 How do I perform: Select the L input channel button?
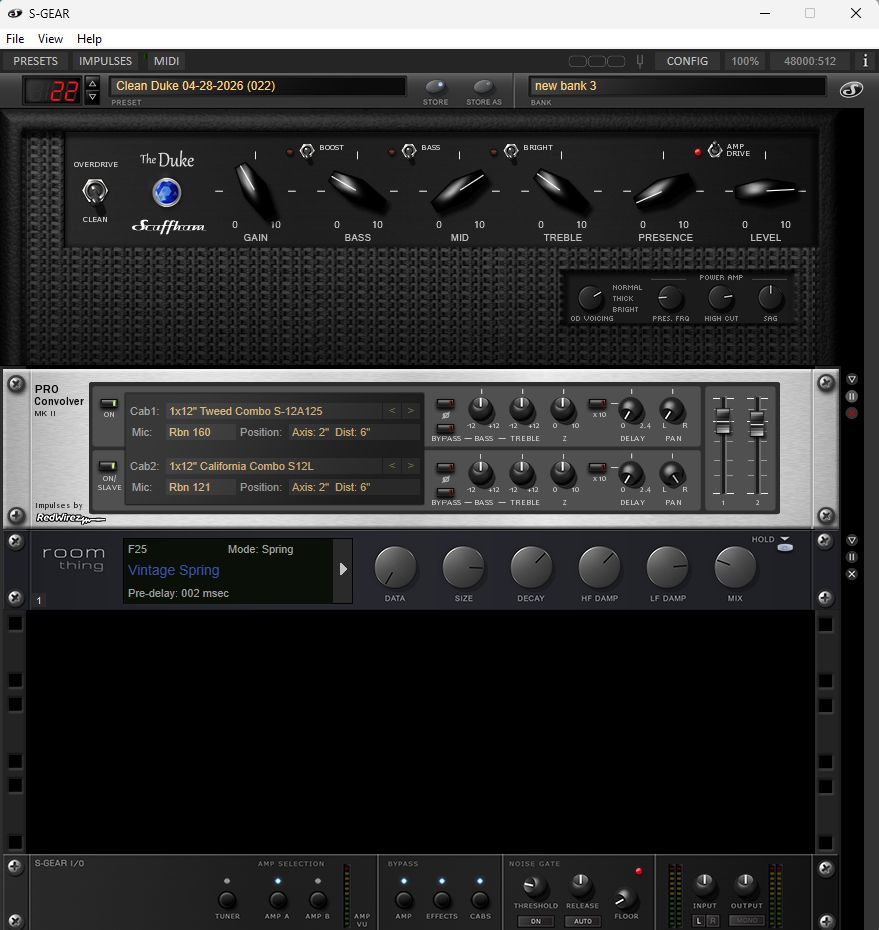699,921
